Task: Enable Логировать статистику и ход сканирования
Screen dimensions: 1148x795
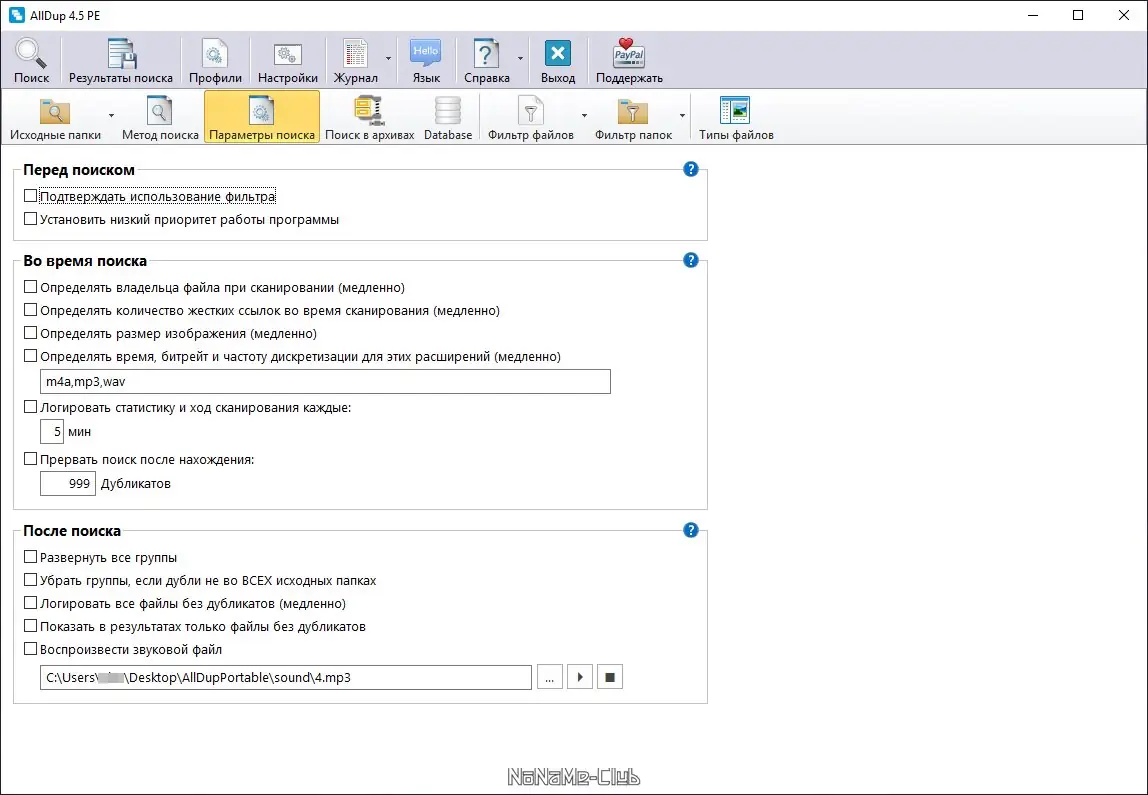Action: pyautogui.click(x=30, y=407)
